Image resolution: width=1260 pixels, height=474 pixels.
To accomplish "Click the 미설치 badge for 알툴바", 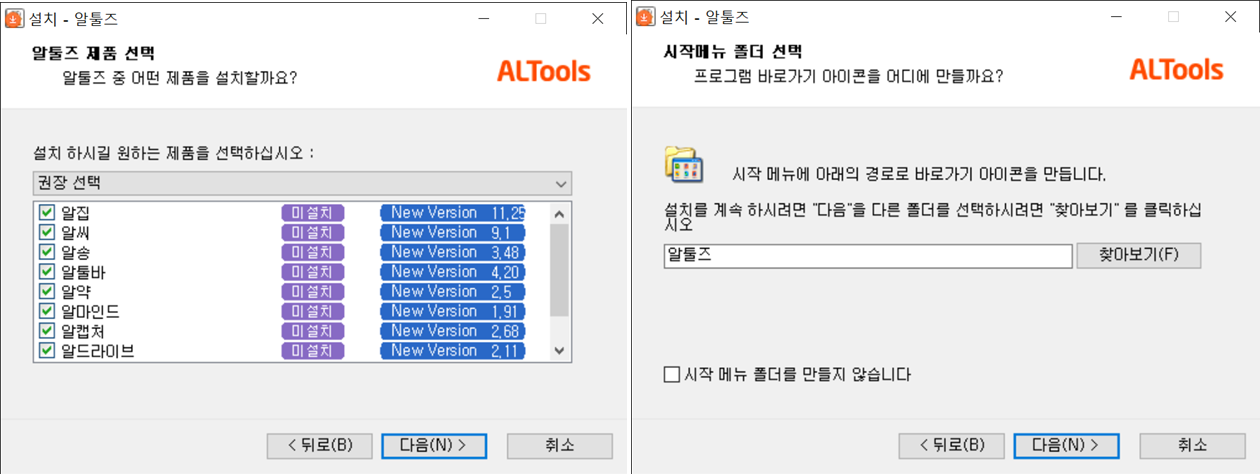I will coord(313,271).
